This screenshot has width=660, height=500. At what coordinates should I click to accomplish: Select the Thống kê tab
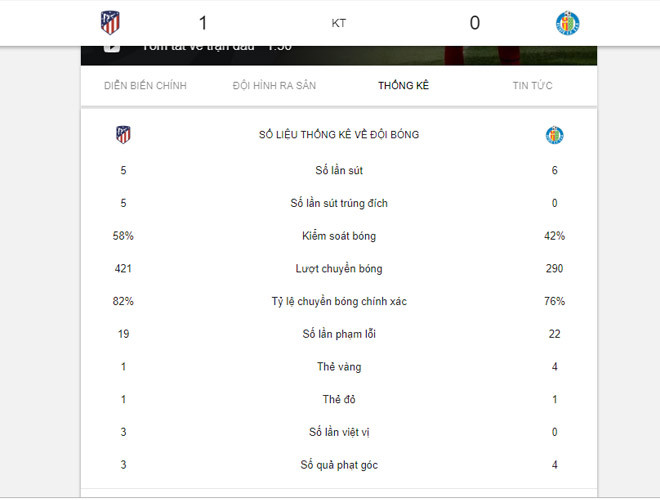(403, 86)
